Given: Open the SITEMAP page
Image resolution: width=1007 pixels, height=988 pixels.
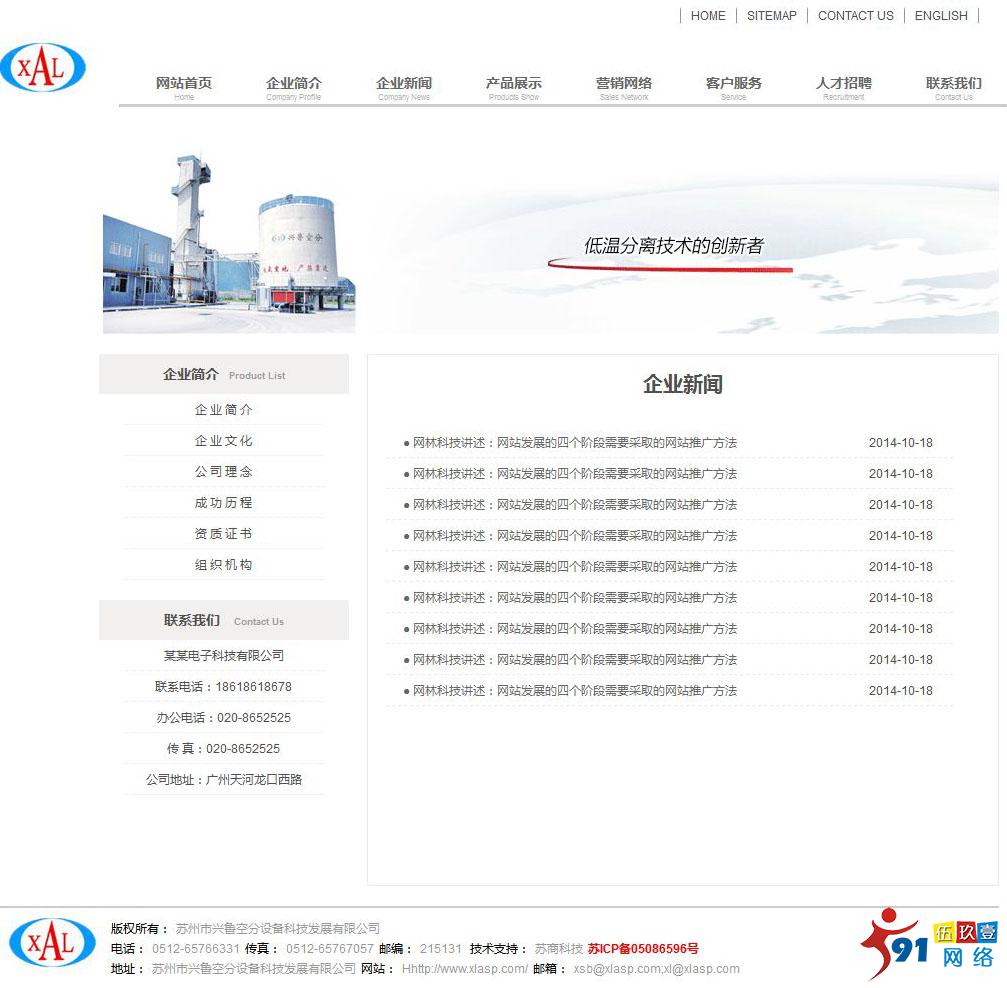Looking at the screenshot, I should 771,16.
